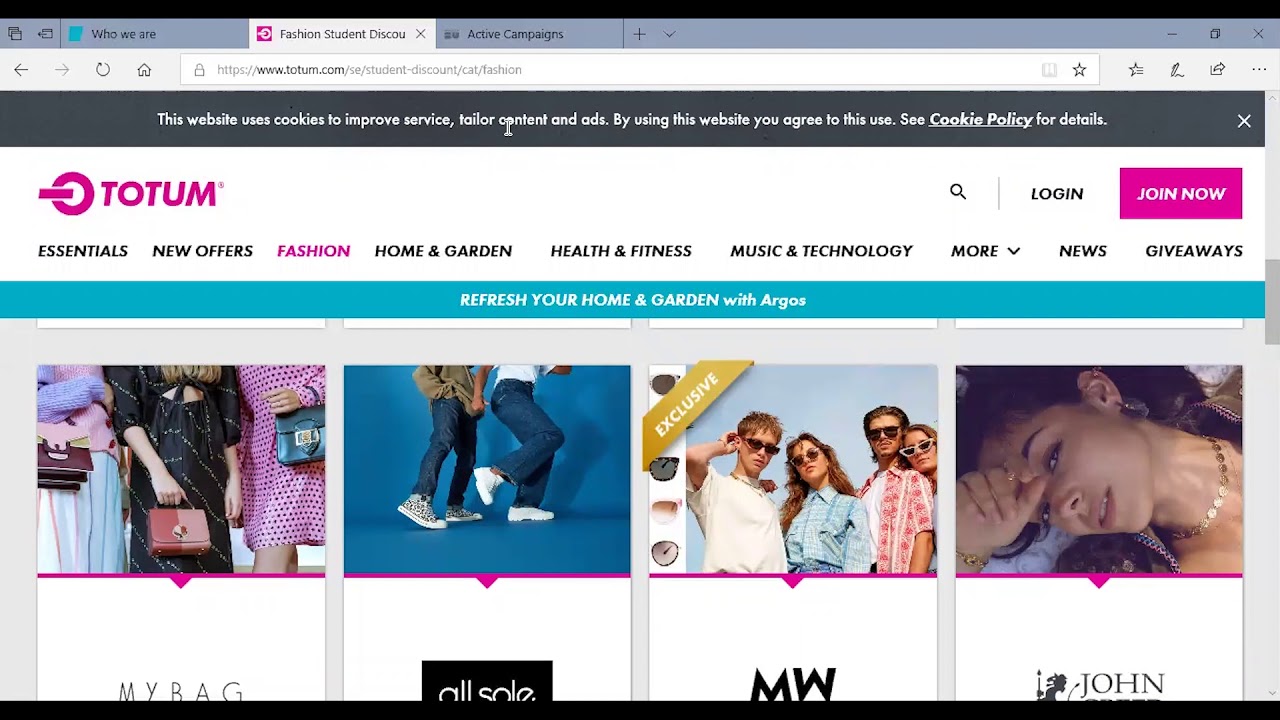
Task: Click the share page icon
Action: pyautogui.click(x=1217, y=70)
